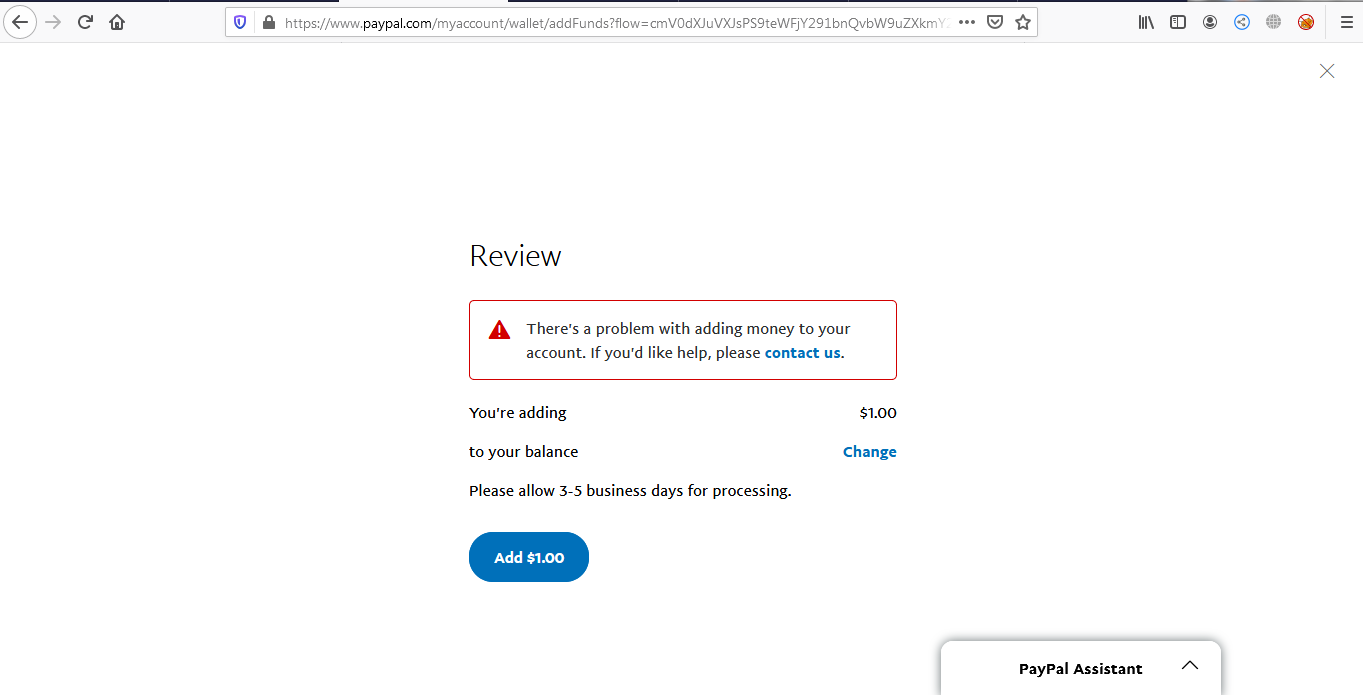This screenshot has height=695, width=1363.
Task: Toggle the sidebar view icon
Action: point(1178,22)
